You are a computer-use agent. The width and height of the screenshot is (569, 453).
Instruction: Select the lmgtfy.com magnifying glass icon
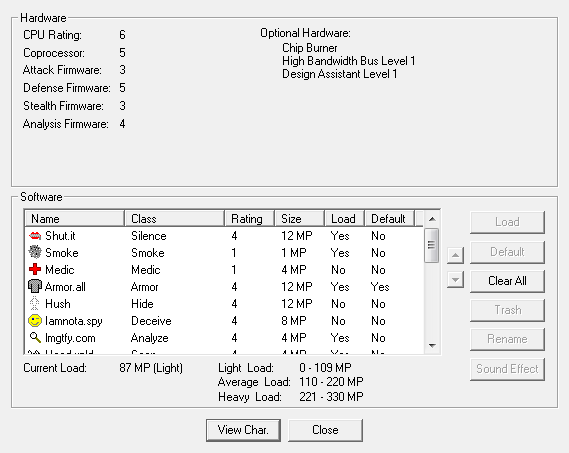click(35, 338)
